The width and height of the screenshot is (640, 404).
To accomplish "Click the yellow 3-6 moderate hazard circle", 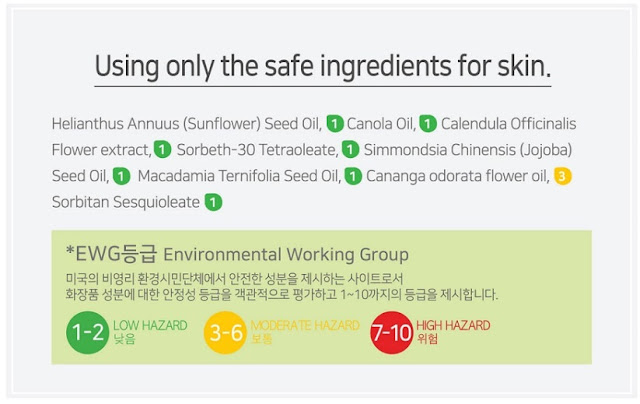I will [x=225, y=333].
